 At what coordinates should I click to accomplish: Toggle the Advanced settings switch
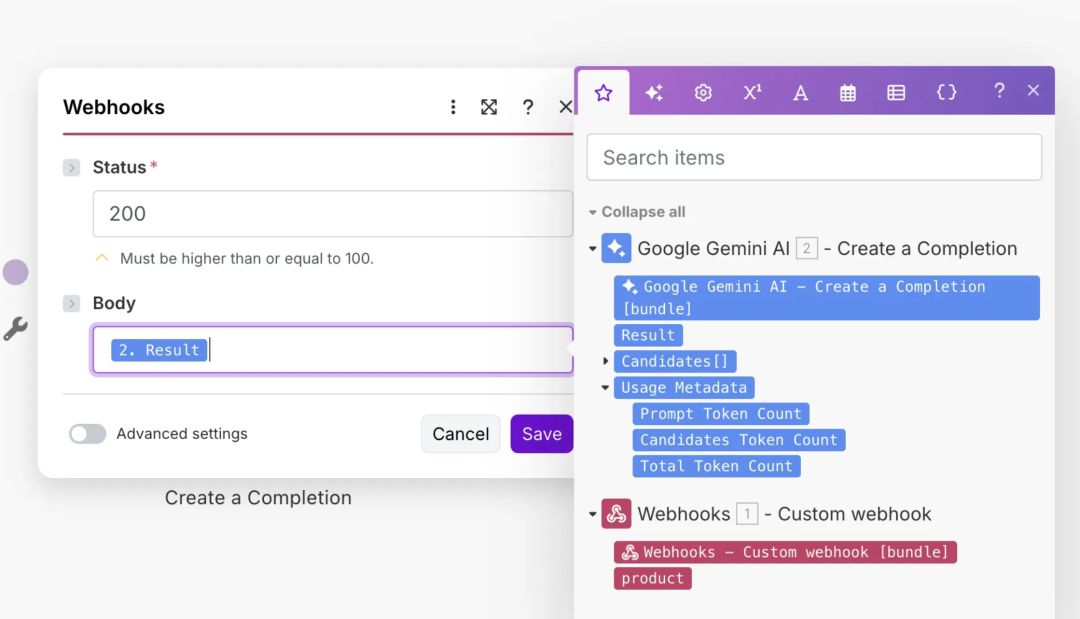[x=88, y=434]
